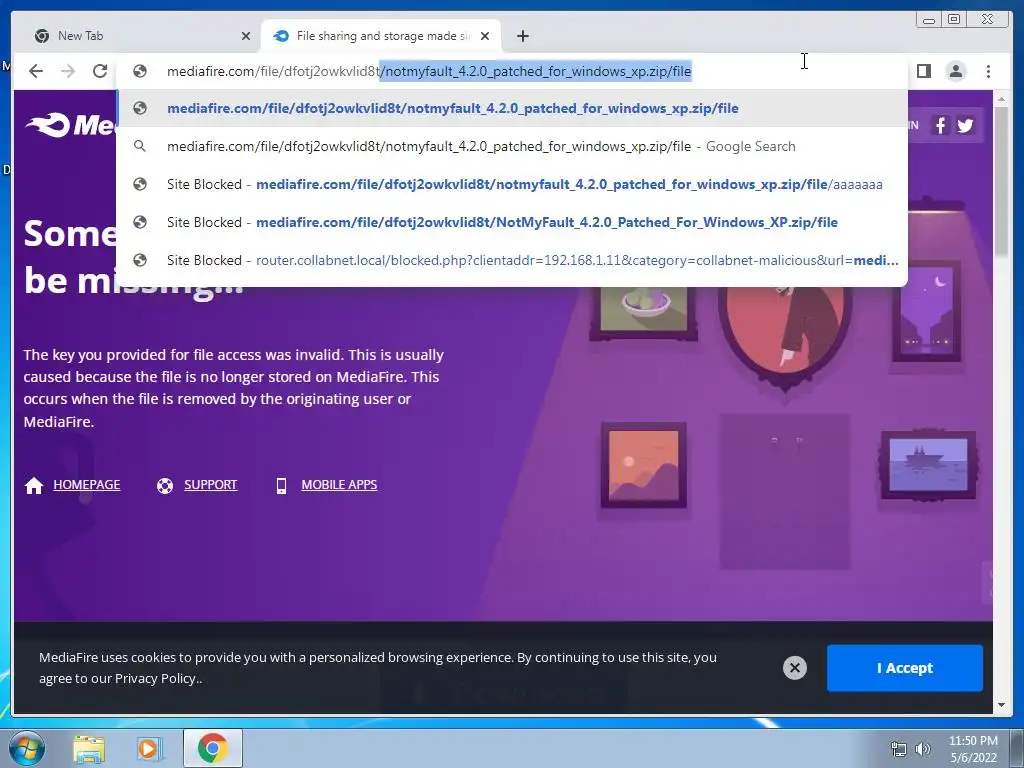
Task: Click the house icon beside HOMEPAGE
Action: tap(34, 485)
